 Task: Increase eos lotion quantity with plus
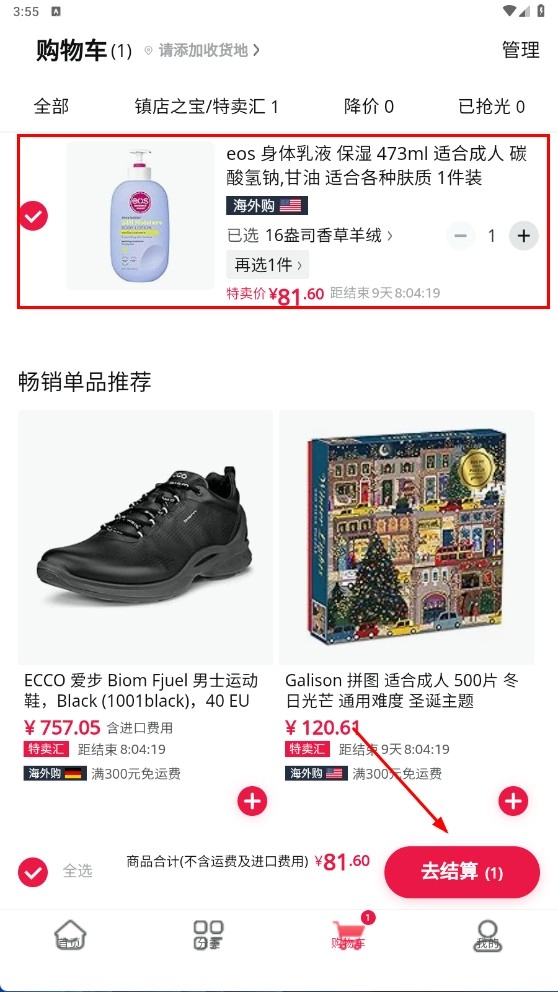[524, 236]
